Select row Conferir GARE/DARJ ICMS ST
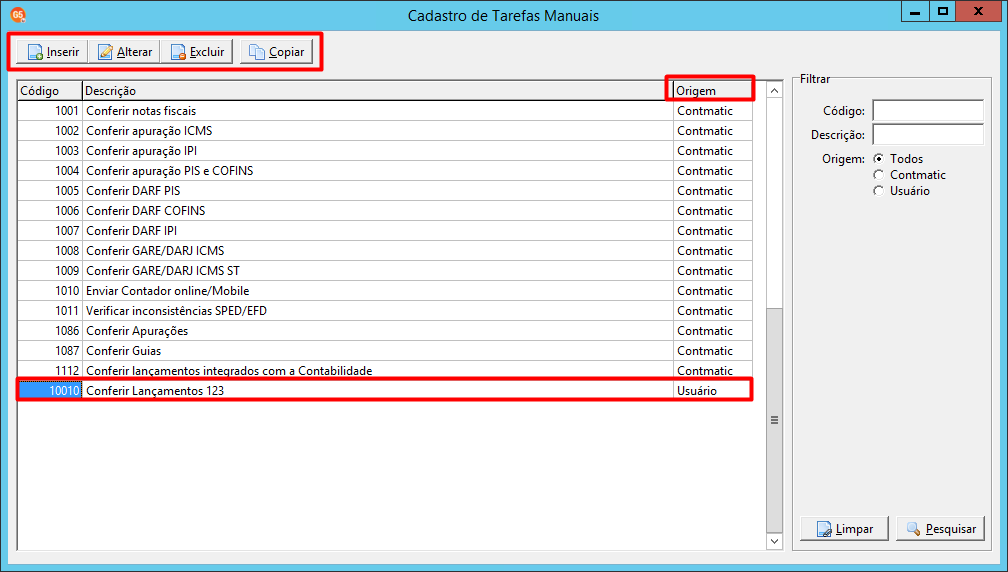 click(385, 271)
